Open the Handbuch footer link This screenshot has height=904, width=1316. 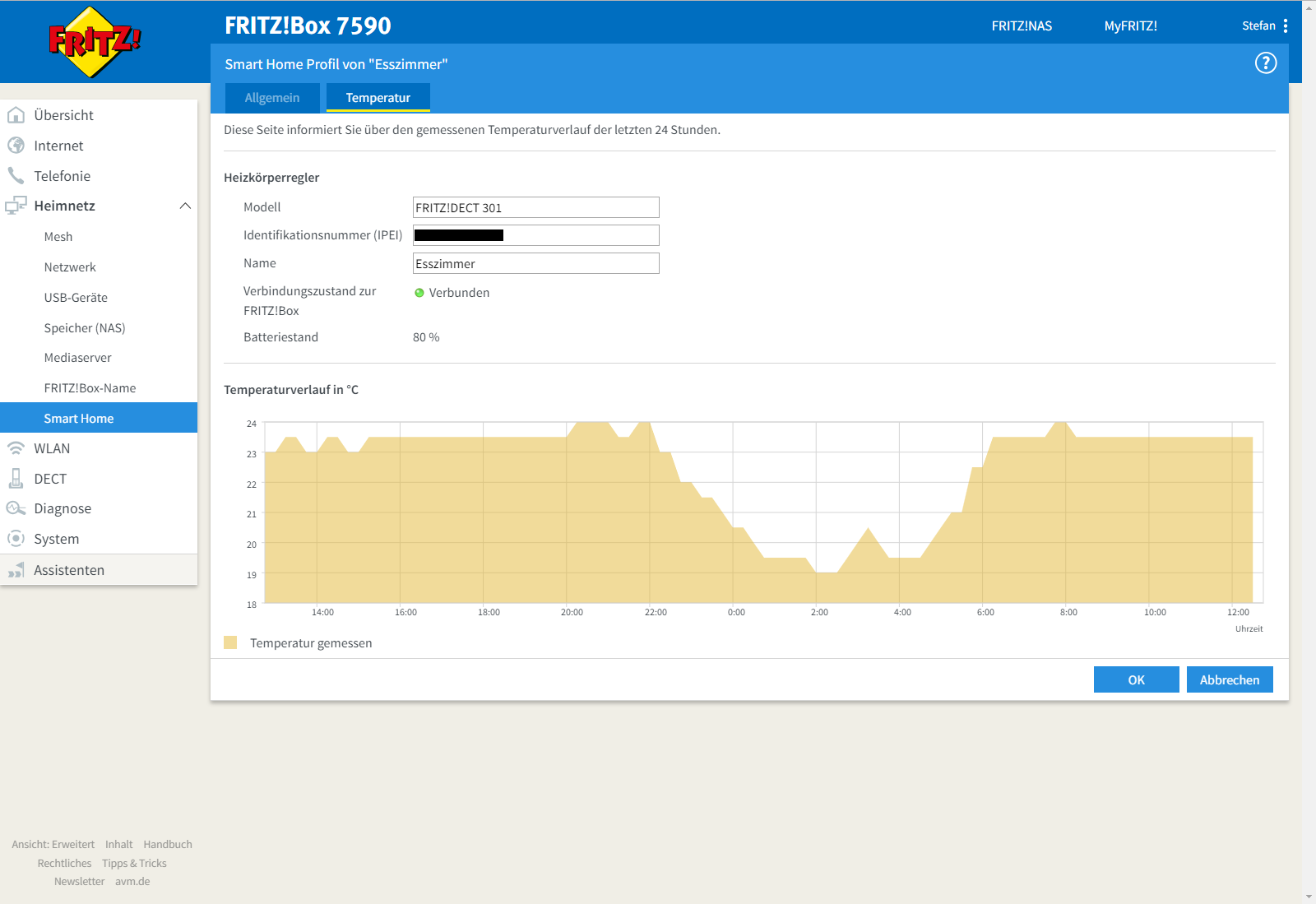click(x=168, y=845)
